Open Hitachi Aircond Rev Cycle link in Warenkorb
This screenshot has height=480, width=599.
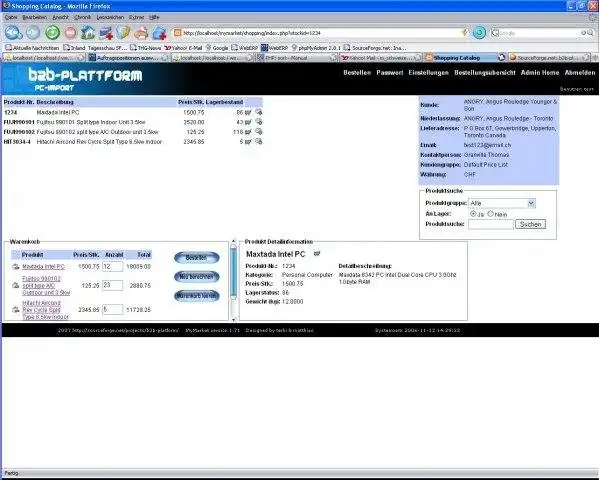click(x=45, y=310)
